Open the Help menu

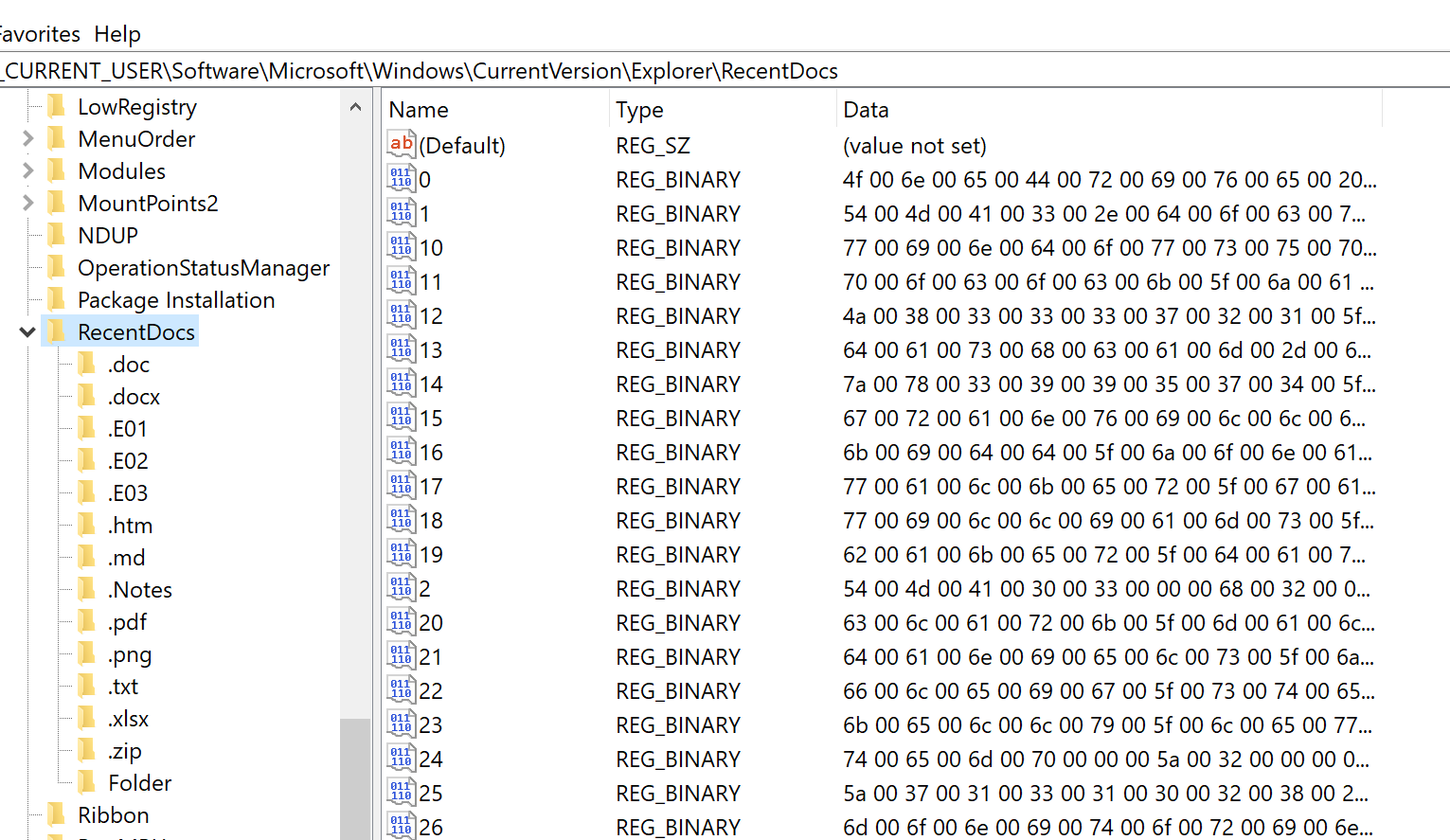tap(117, 34)
